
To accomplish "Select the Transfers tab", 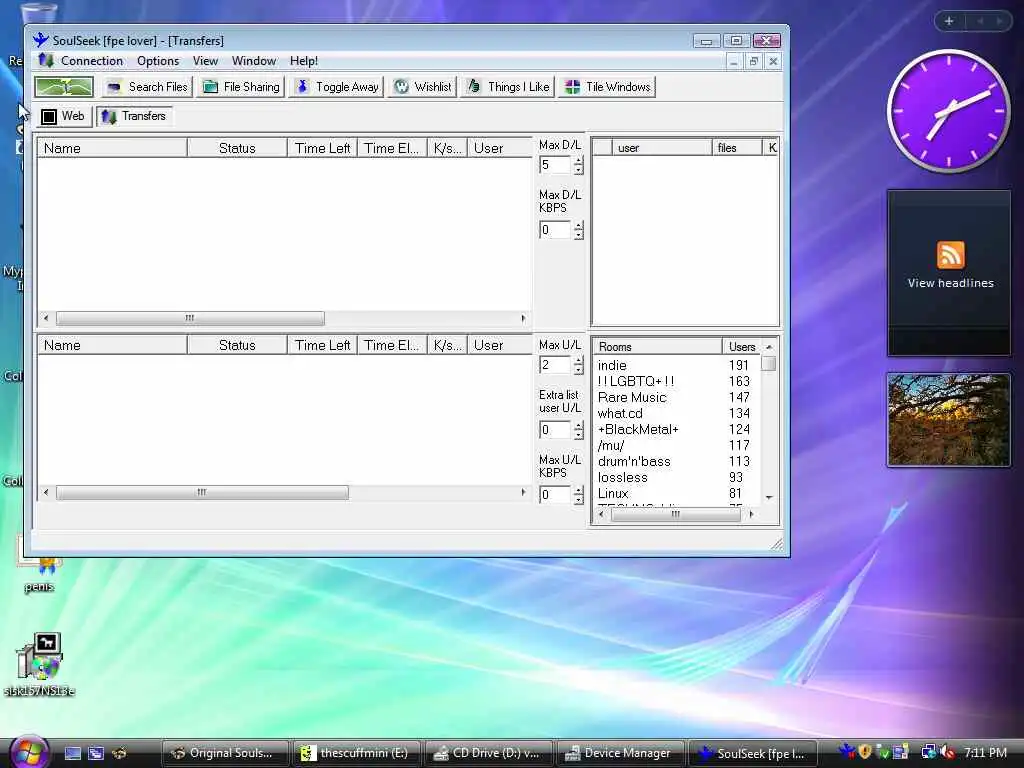I will [x=135, y=116].
